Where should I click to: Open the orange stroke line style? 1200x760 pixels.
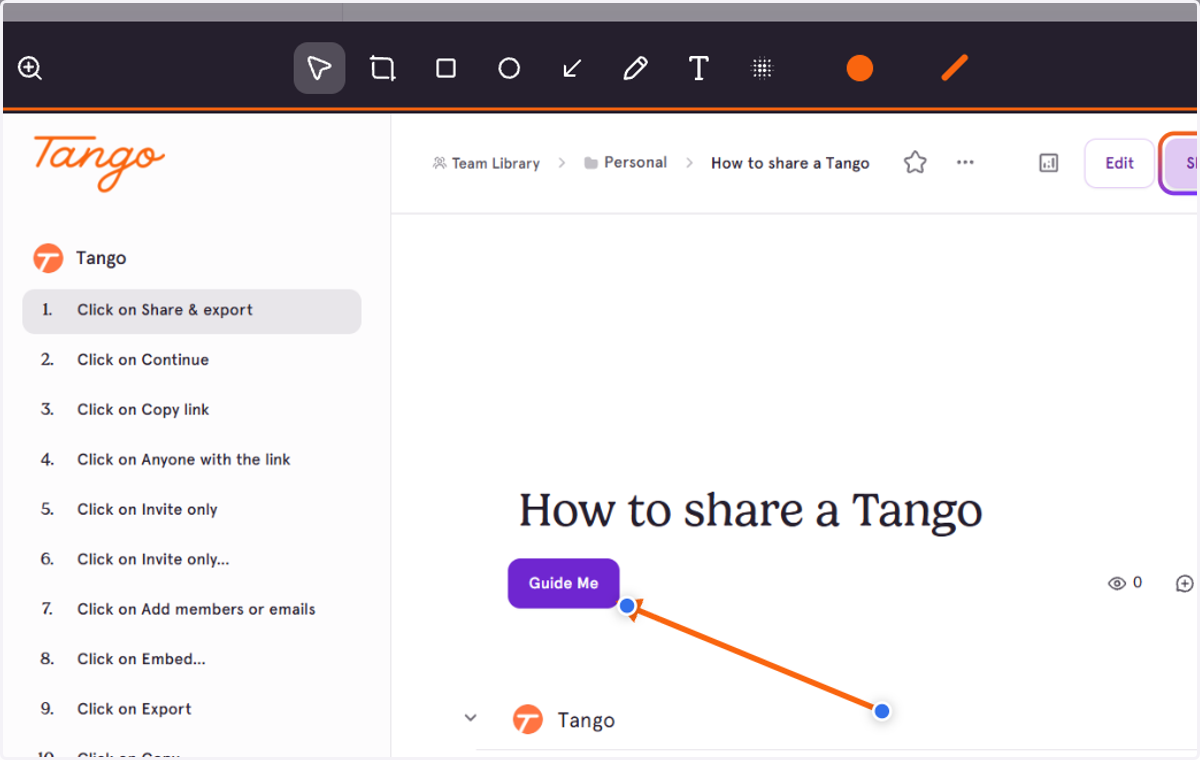click(x=955, y=68)
